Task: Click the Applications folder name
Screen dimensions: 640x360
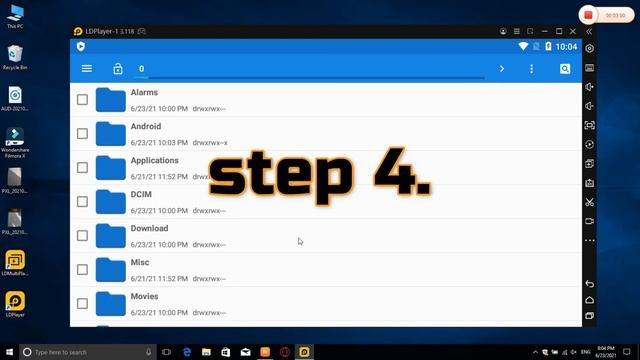Action: (x=155, y=160)
